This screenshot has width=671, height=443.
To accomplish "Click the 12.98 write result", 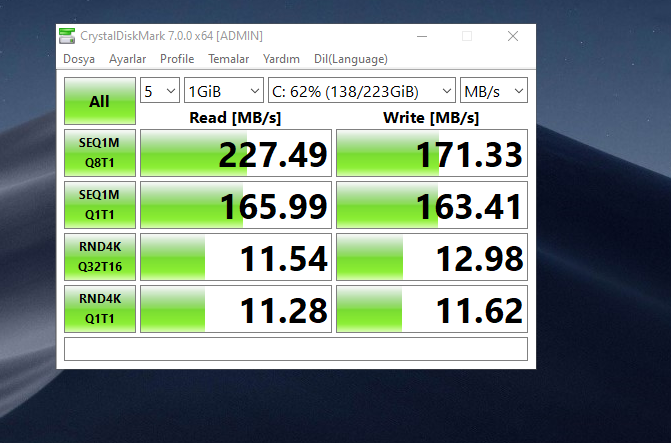I will tap(432, 257).
